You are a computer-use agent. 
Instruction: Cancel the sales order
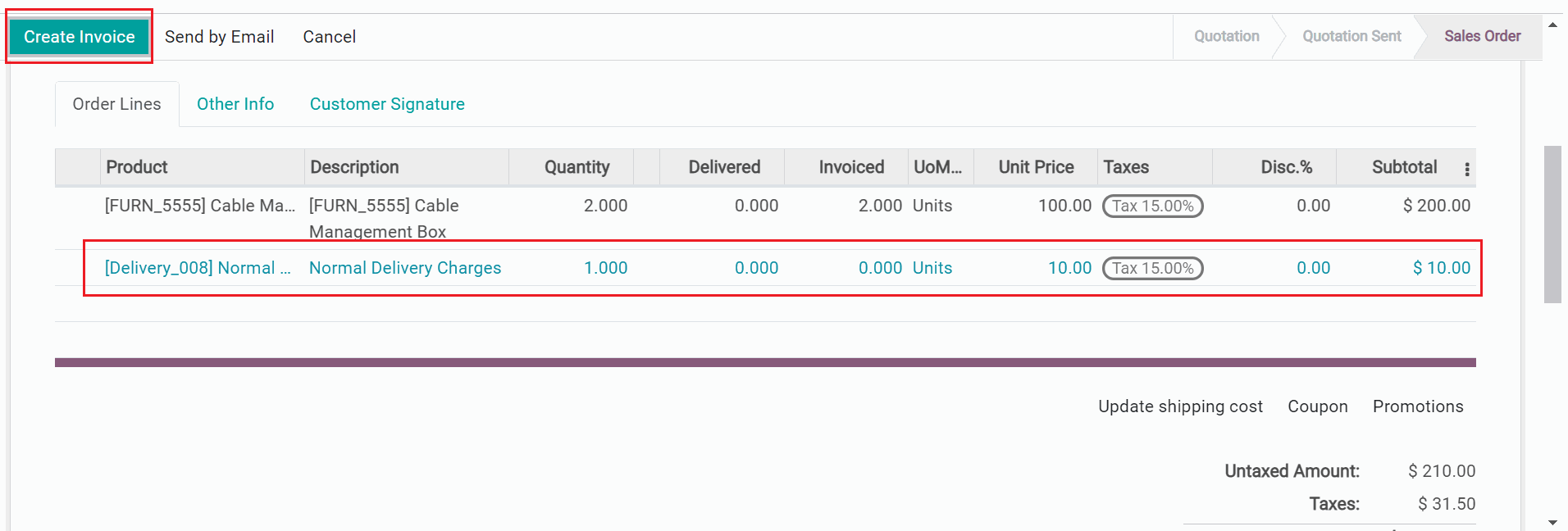point(329,37)
